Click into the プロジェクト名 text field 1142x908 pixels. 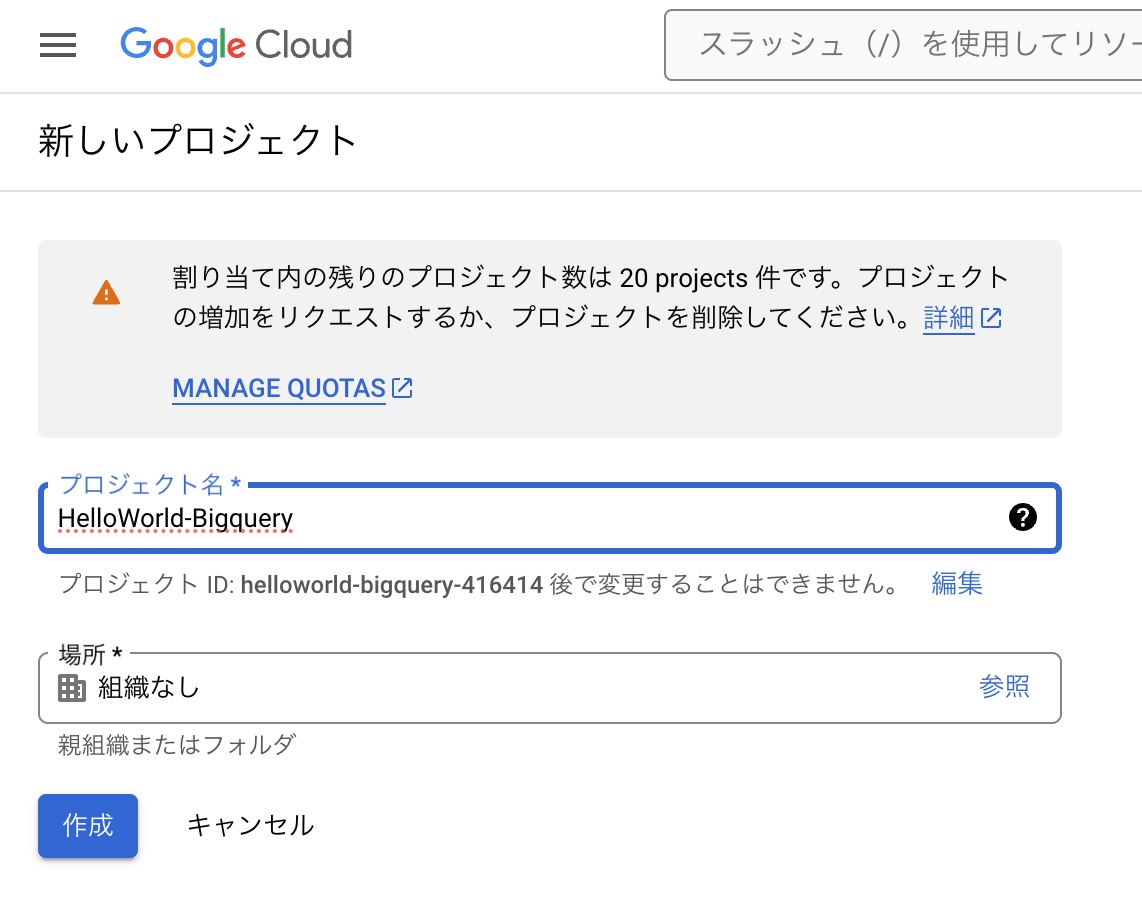(520, 518)
